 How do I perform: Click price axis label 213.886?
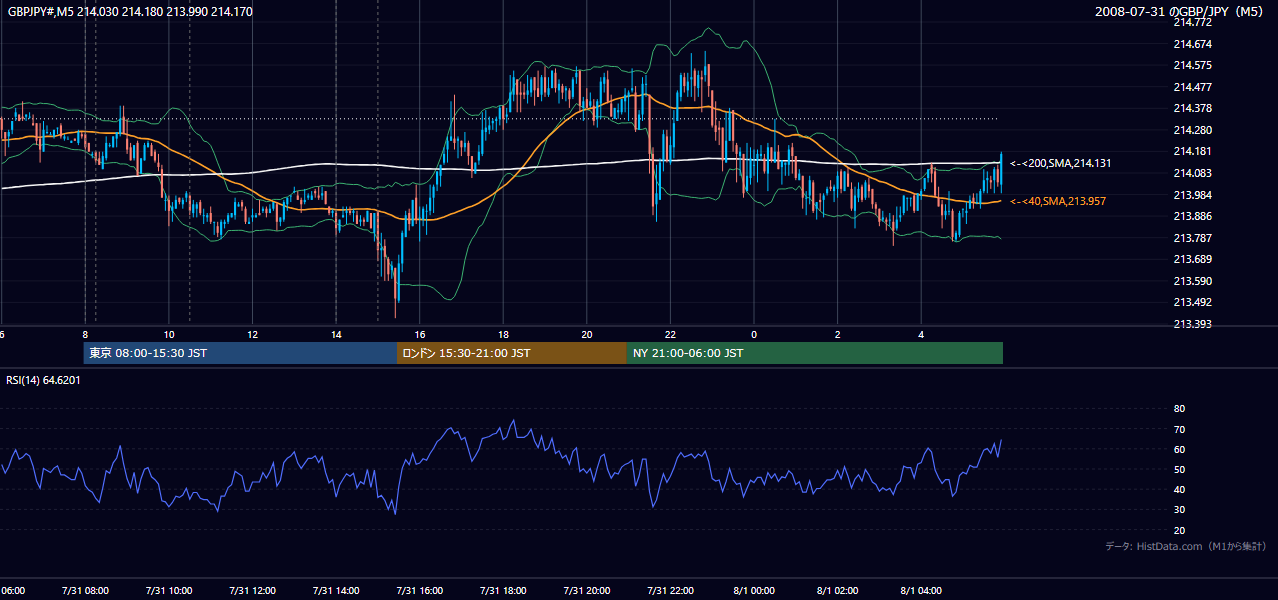coord(1192,216)
